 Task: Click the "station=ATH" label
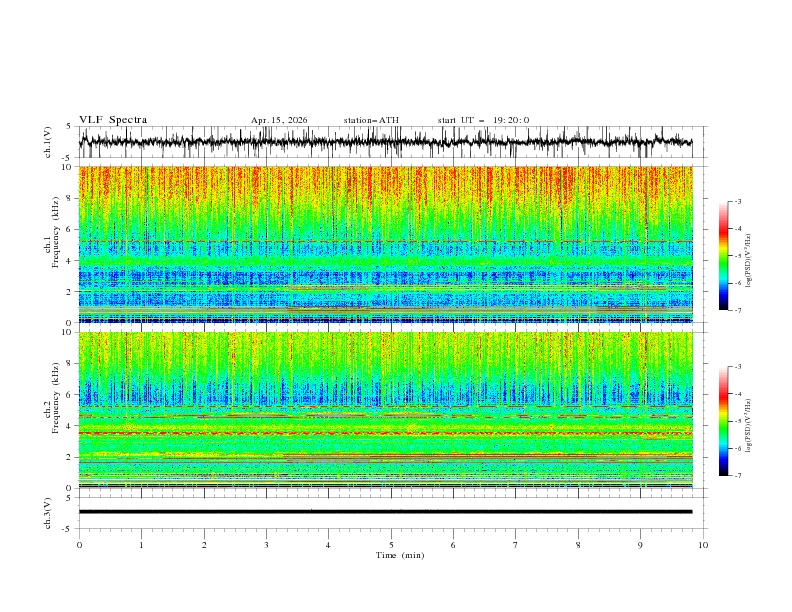coord(371,120)
